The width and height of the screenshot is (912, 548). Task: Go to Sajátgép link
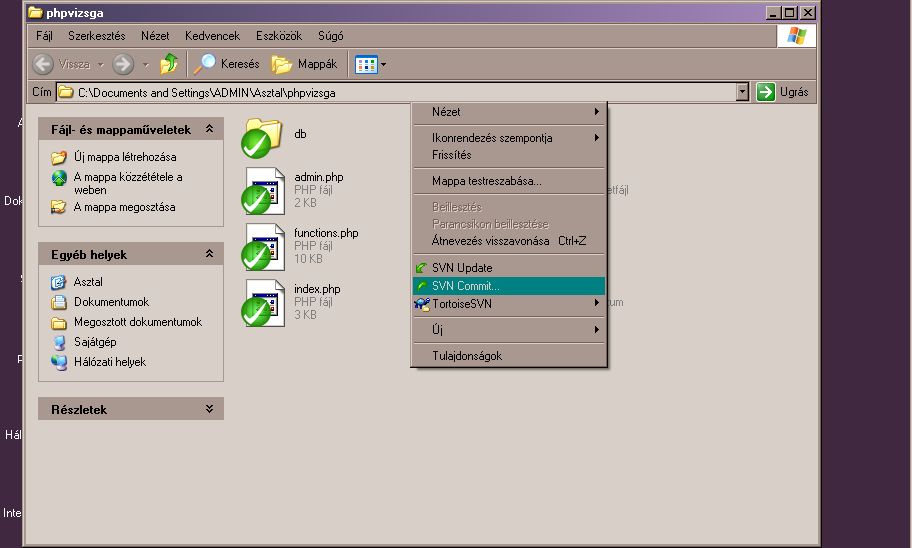pyautogui.click(x=95, y=342)
